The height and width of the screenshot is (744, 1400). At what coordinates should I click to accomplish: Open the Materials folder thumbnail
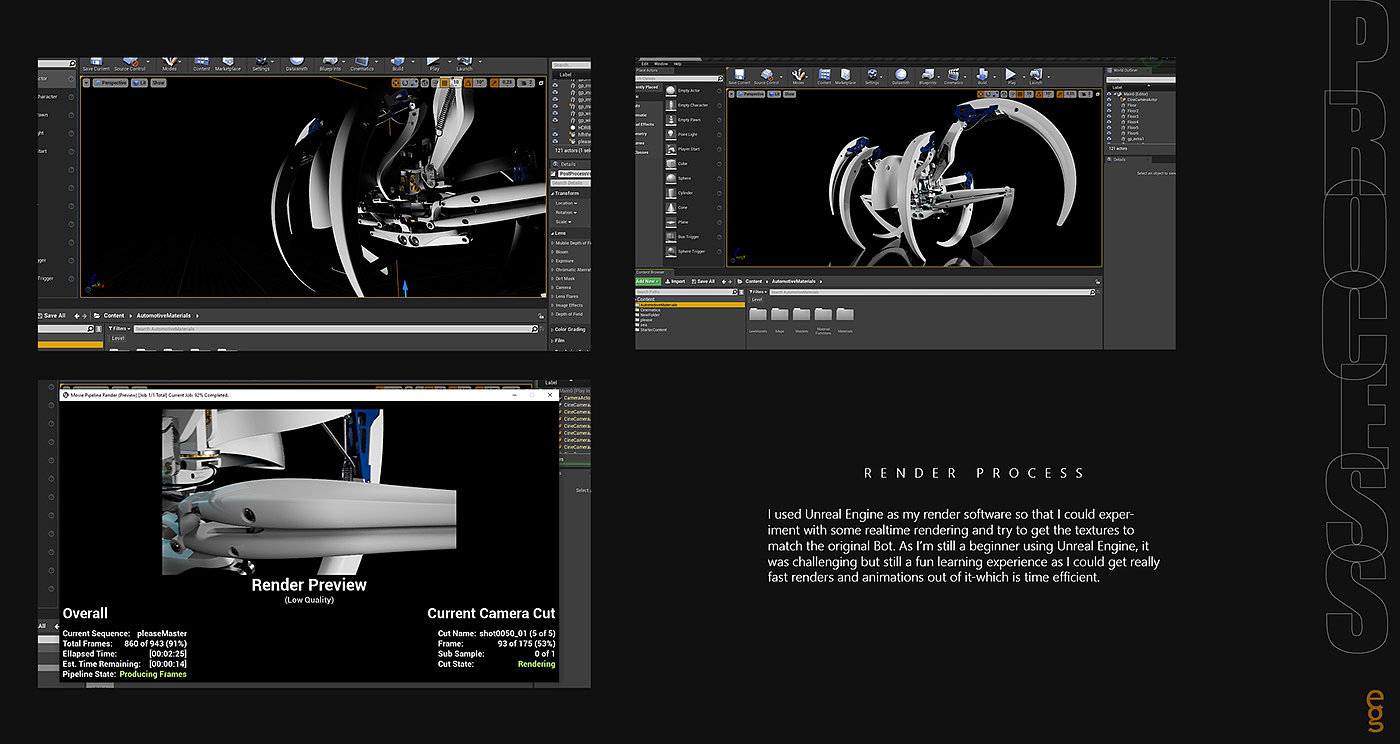845,316
